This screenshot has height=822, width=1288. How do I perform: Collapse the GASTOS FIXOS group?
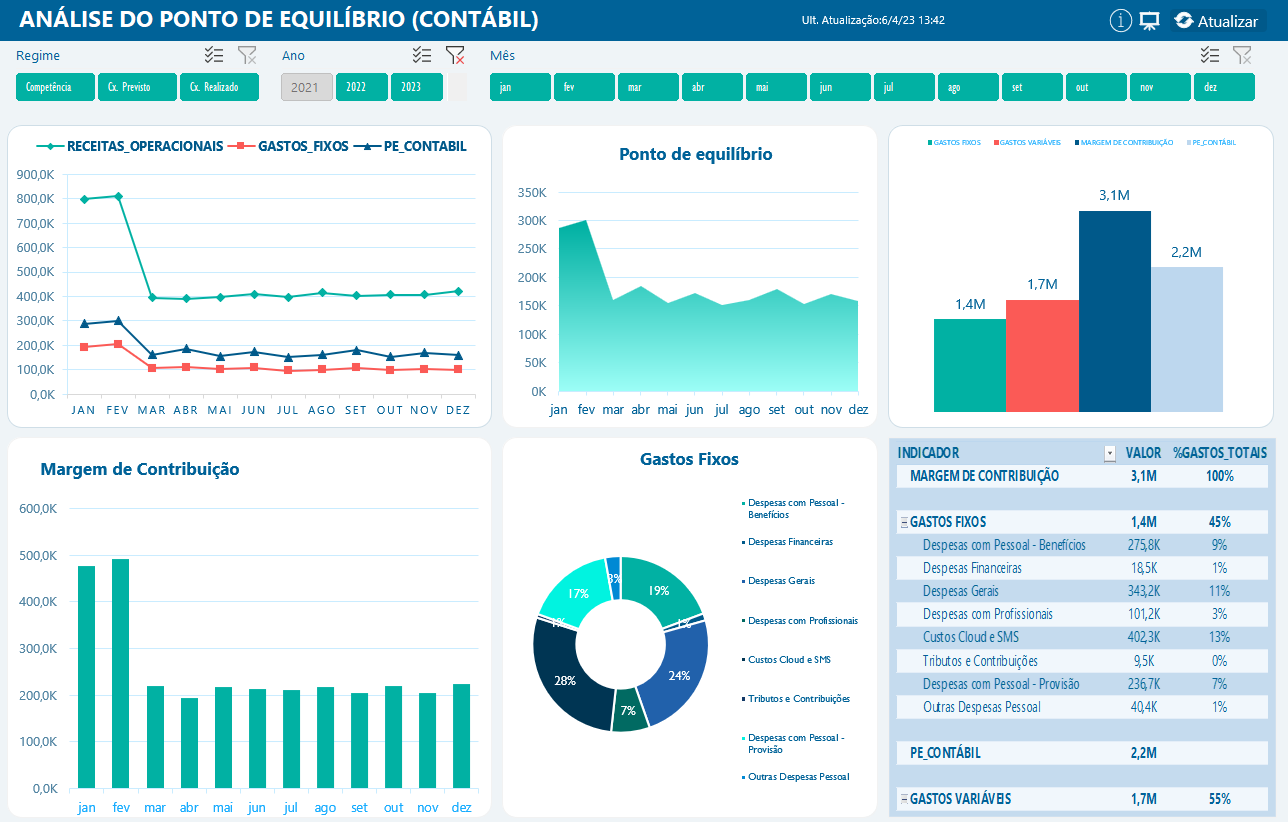tap(904, 522)
